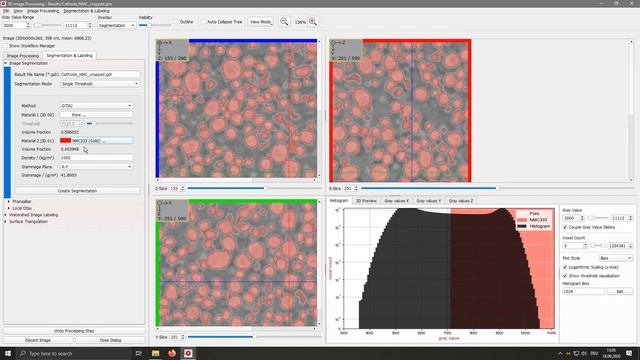The height and width of the screenshot is (360, 640).
Task: Expand the Surface Triangulation section
Action: 6,222
